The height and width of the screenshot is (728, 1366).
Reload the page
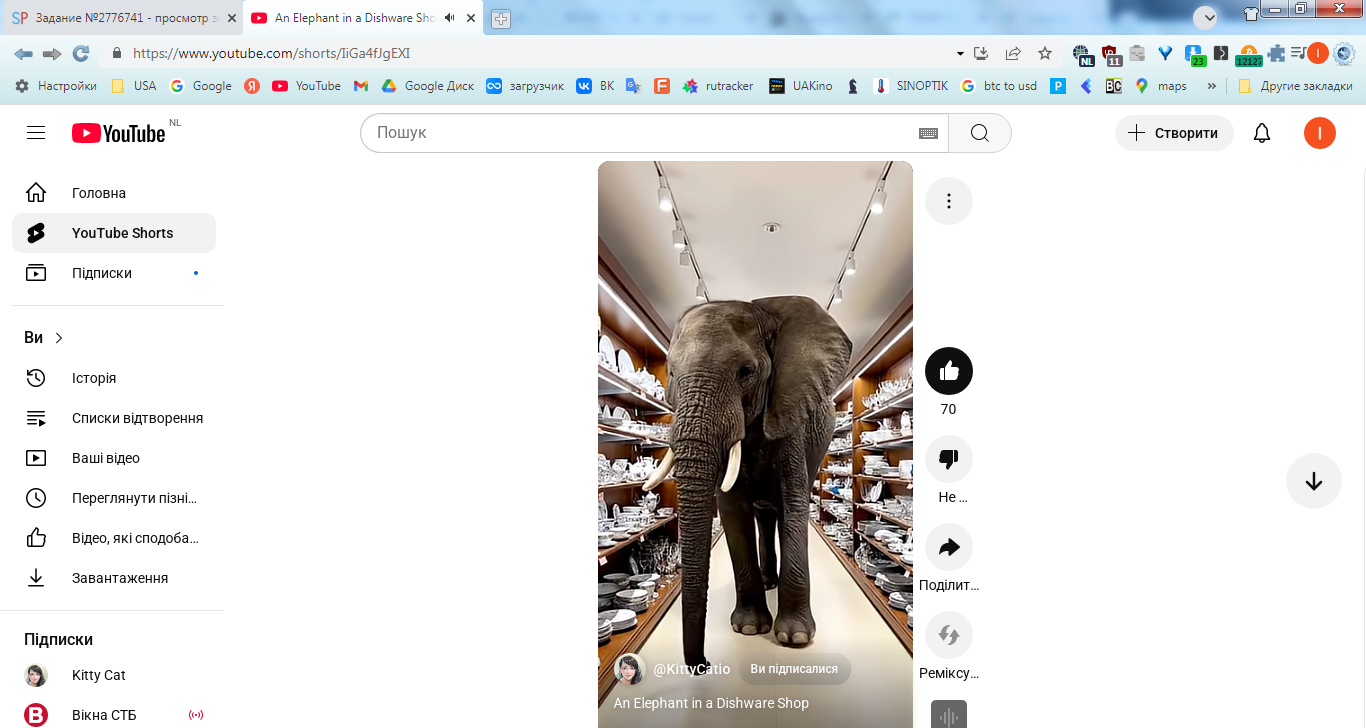click(x=81, y=53)
